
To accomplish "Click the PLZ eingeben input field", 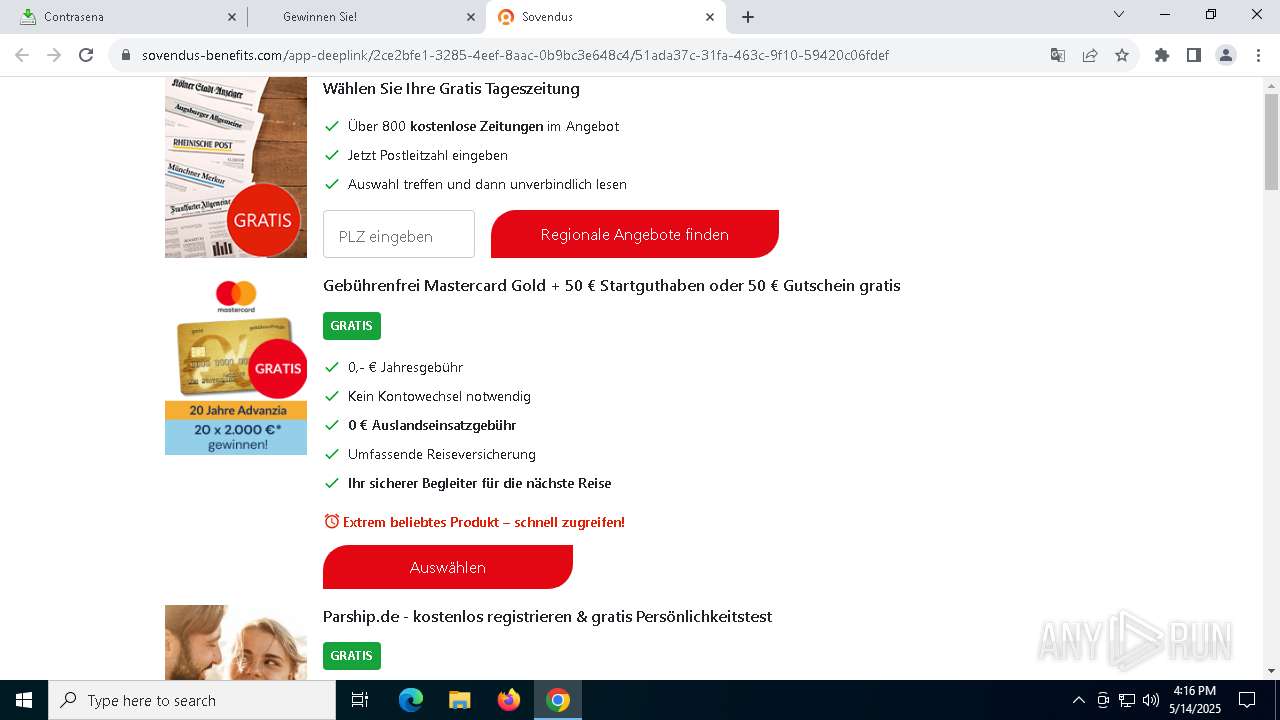I will pyautogui.click(x=399, y=234).
